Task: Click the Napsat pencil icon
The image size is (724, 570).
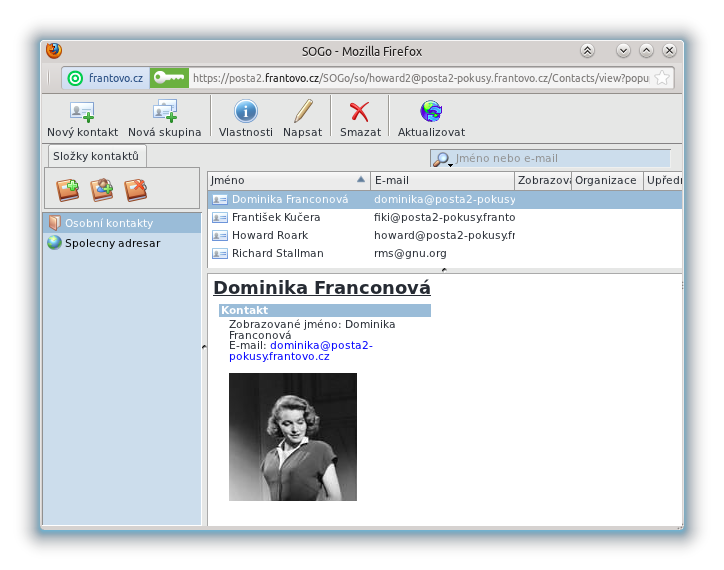Action: point(302,112)
